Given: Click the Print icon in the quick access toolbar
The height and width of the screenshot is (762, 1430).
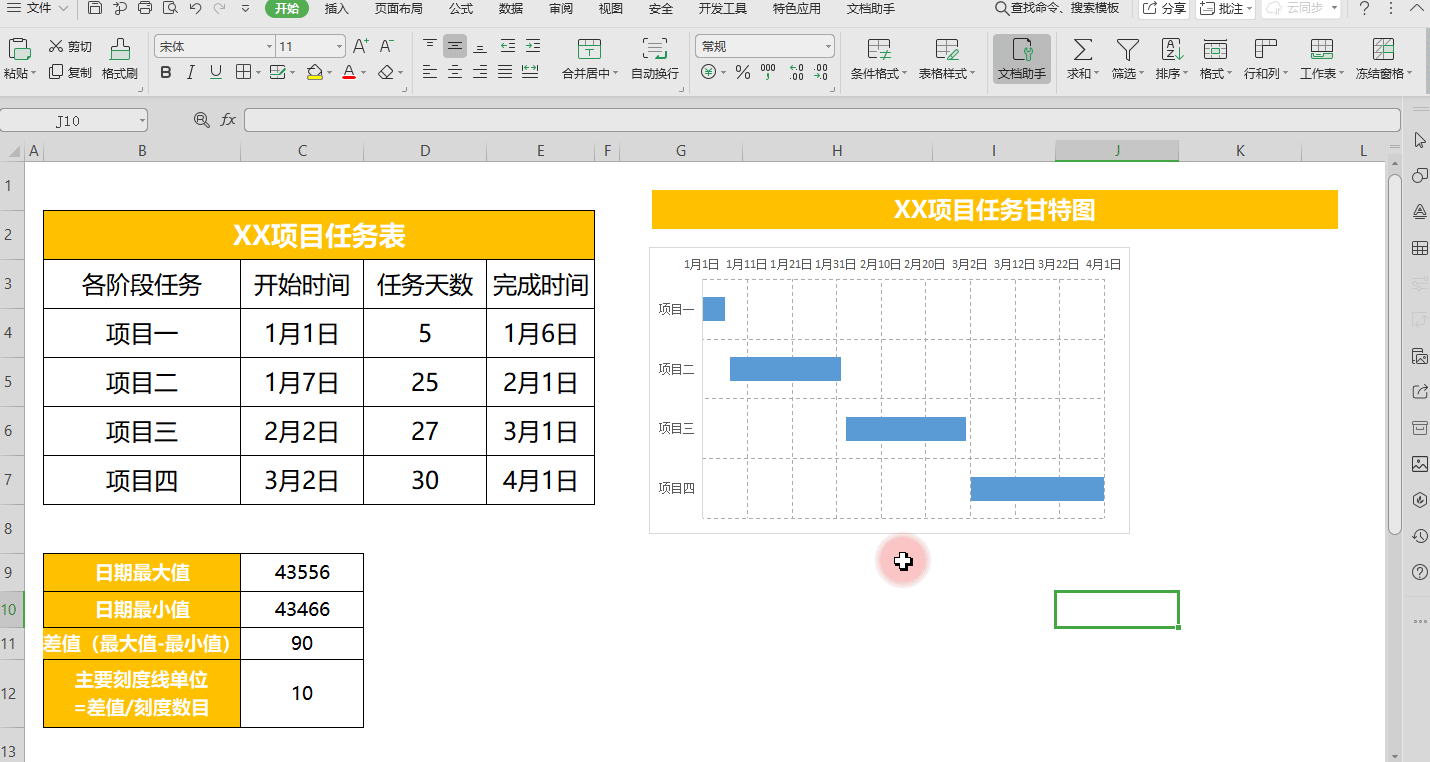Looking at the screenshot, I should (145, 9).
